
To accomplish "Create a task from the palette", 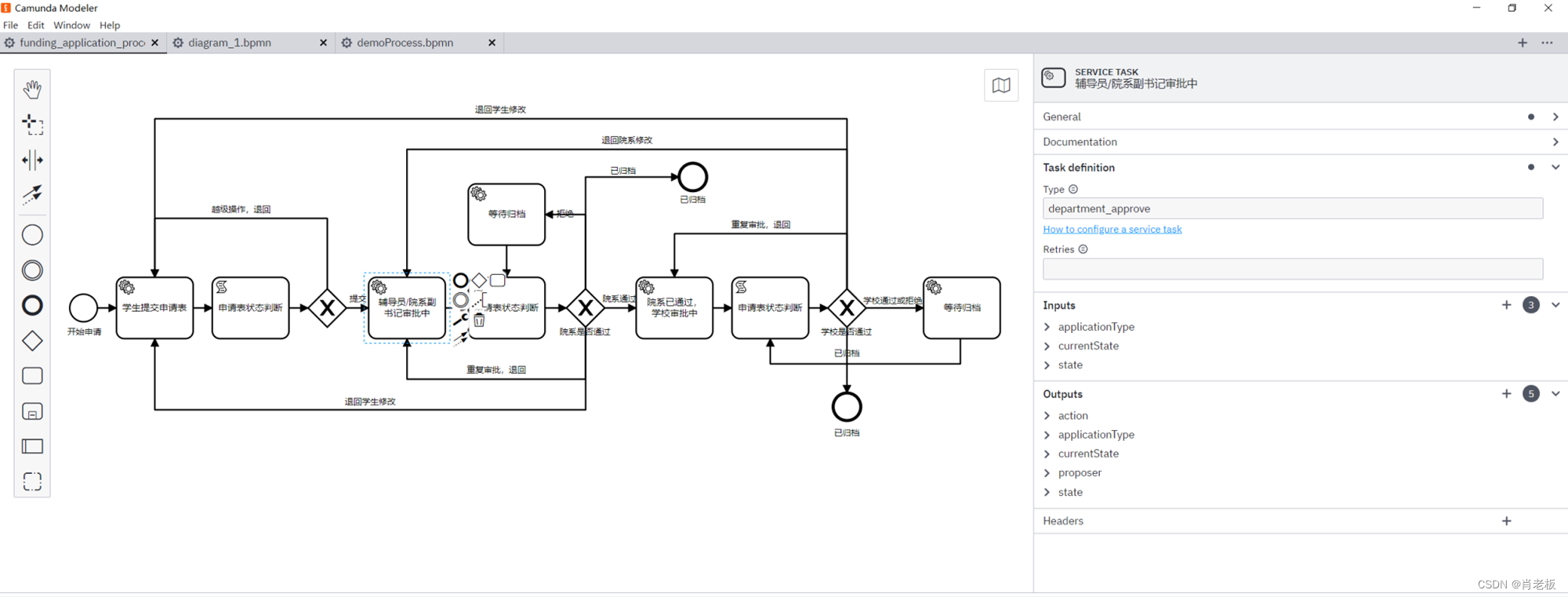I will [32, 376].
